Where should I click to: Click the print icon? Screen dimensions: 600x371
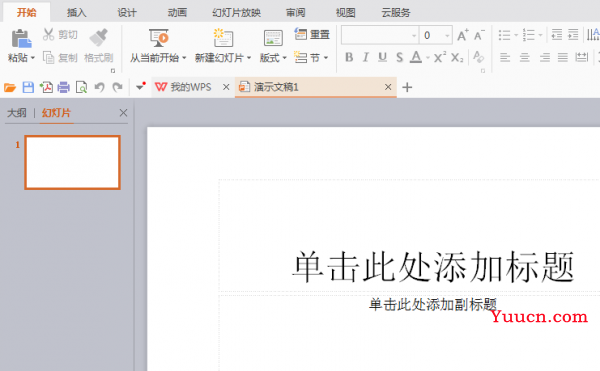64,88
